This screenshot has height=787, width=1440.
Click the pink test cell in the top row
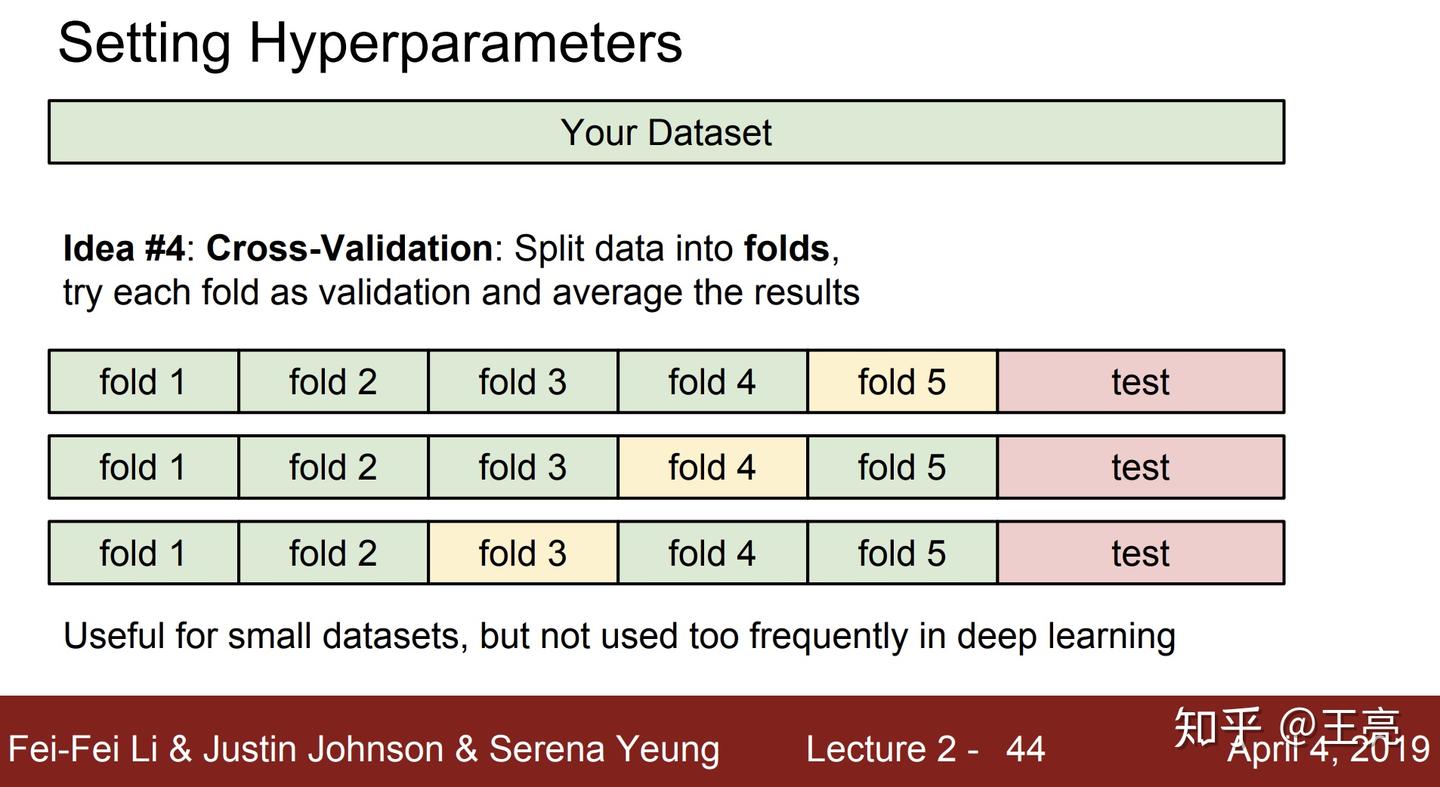pos(1140,382)
